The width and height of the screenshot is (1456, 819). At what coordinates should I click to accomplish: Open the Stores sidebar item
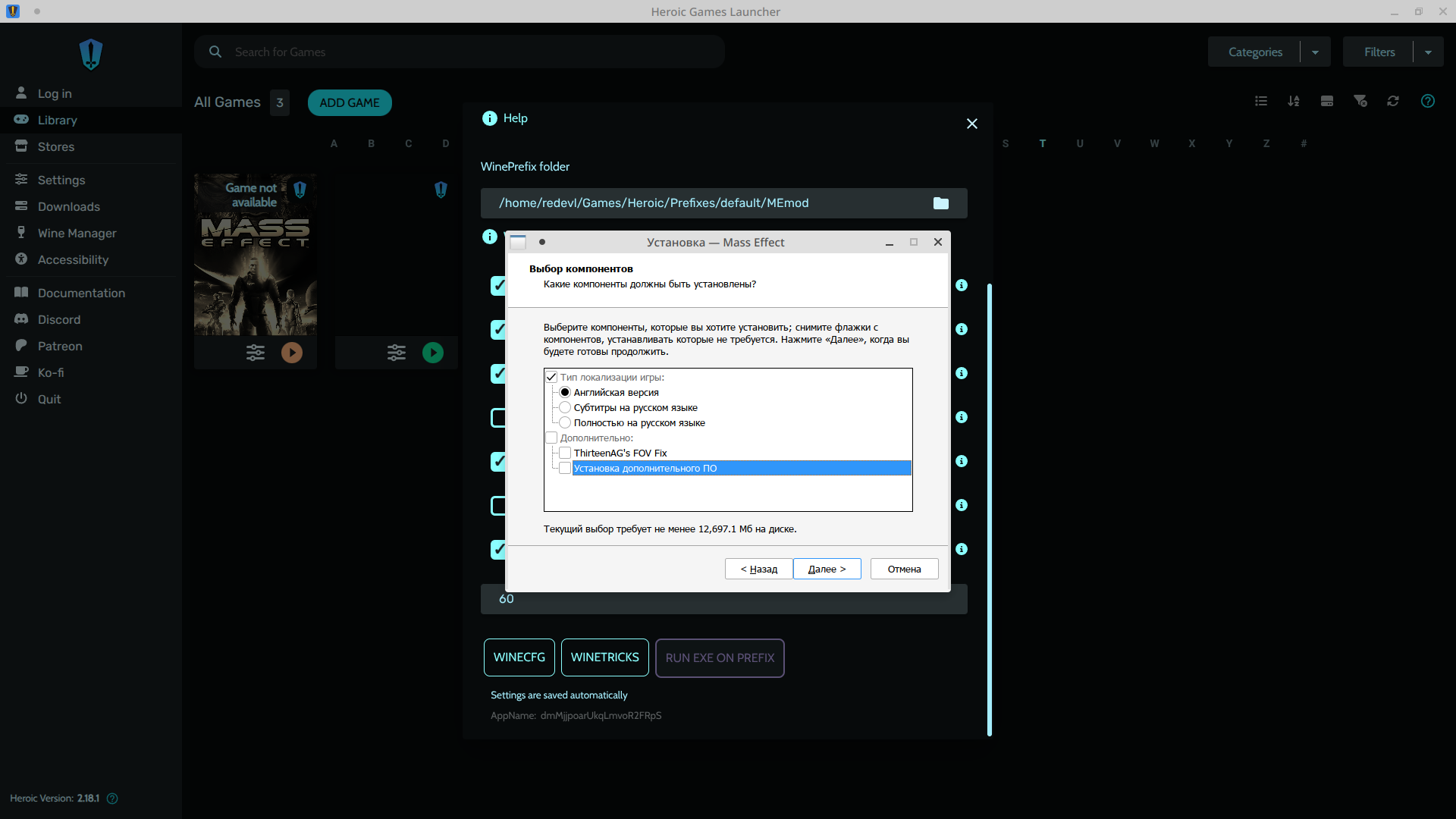pyautogui.click(x=56, y=146)
